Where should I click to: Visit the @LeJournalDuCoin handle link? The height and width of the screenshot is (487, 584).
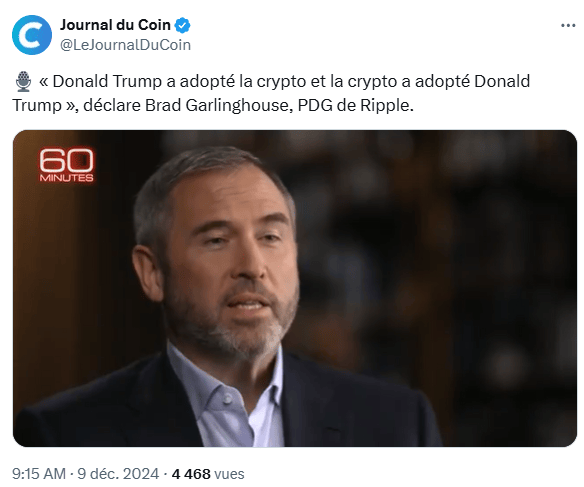[126, 45]
